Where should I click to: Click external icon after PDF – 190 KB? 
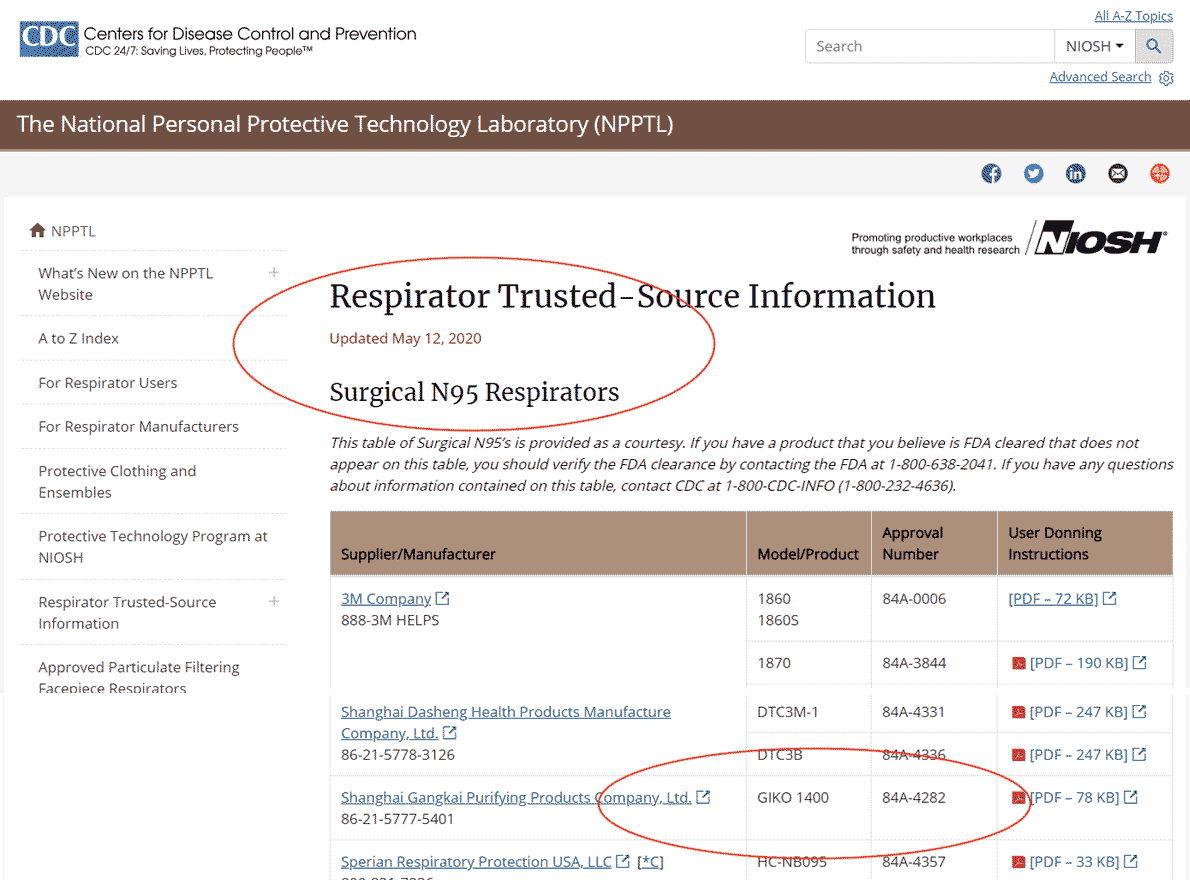(x=1139, y=663)
